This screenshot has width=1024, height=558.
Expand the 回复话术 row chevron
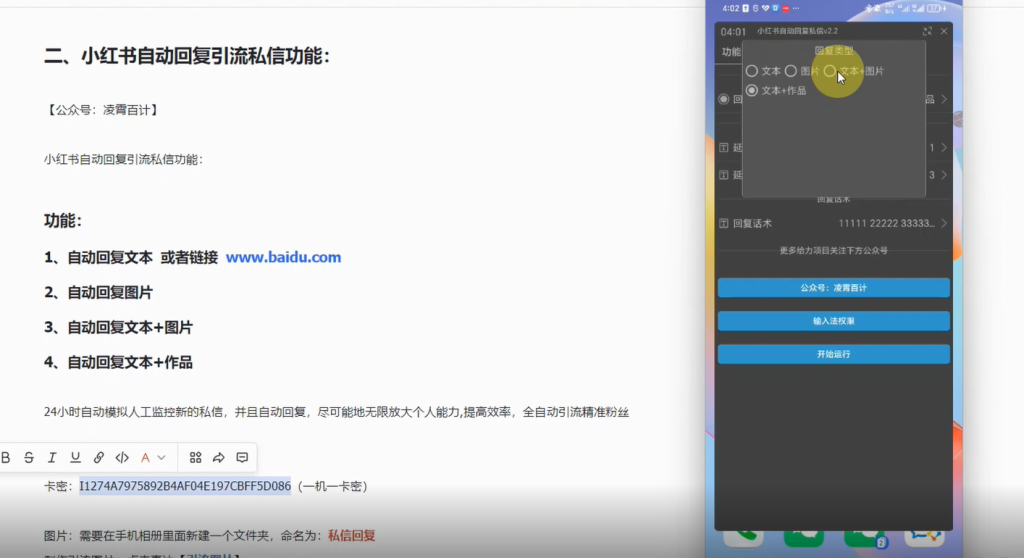[x=942, y=223]
